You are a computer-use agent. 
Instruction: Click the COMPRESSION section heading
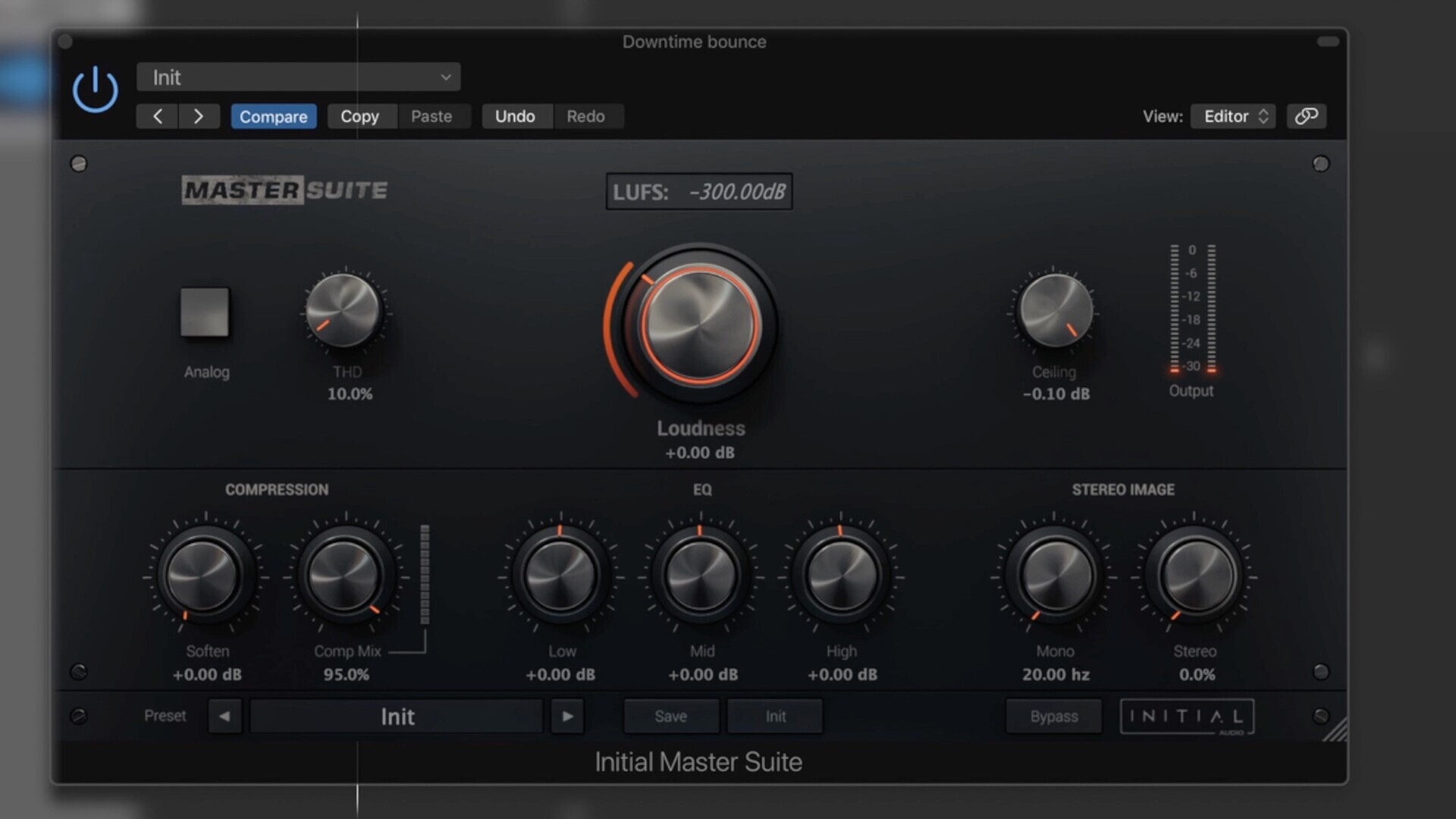277,490
